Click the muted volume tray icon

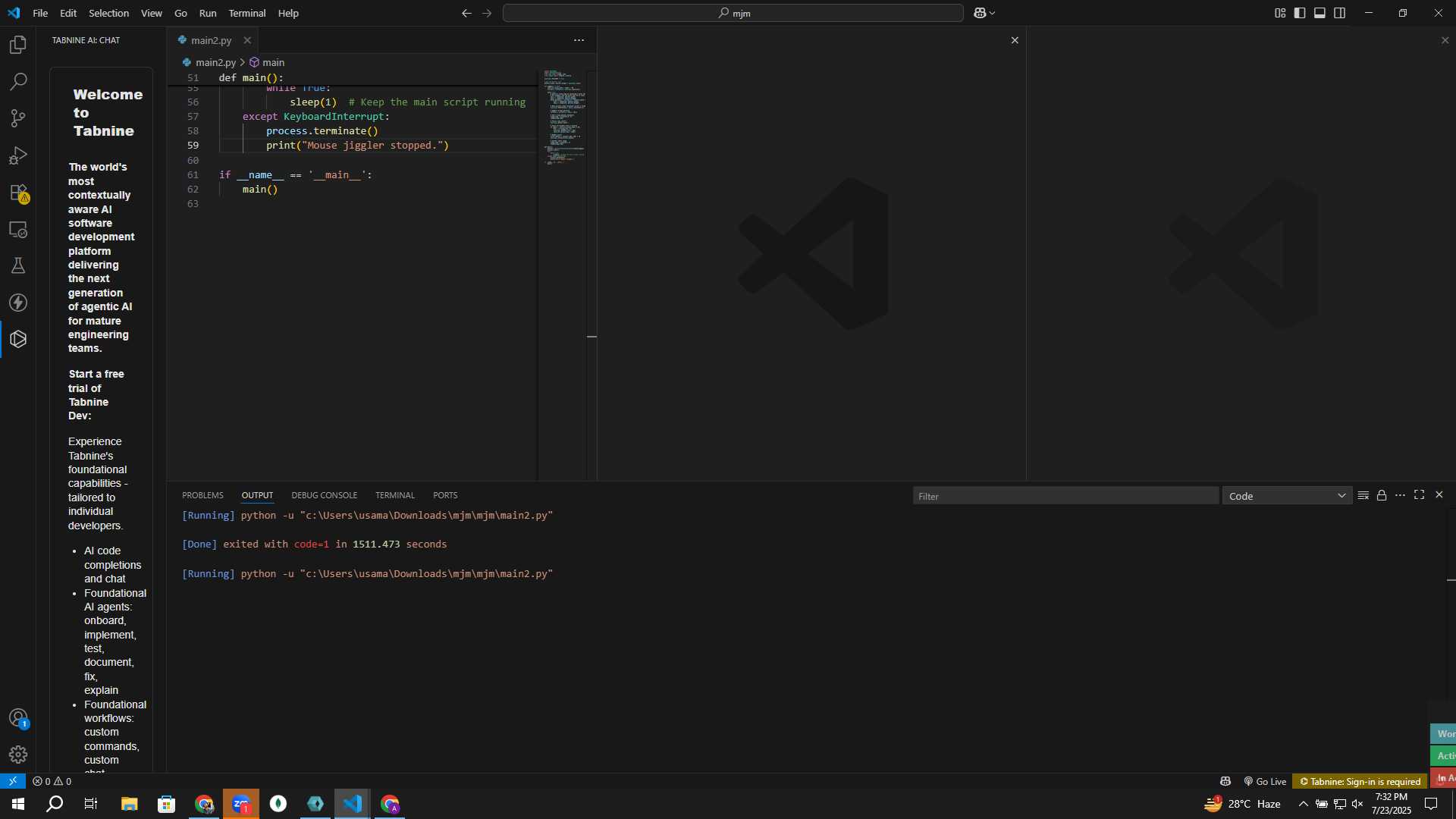pyautogui.click(x=1357, y=804)
